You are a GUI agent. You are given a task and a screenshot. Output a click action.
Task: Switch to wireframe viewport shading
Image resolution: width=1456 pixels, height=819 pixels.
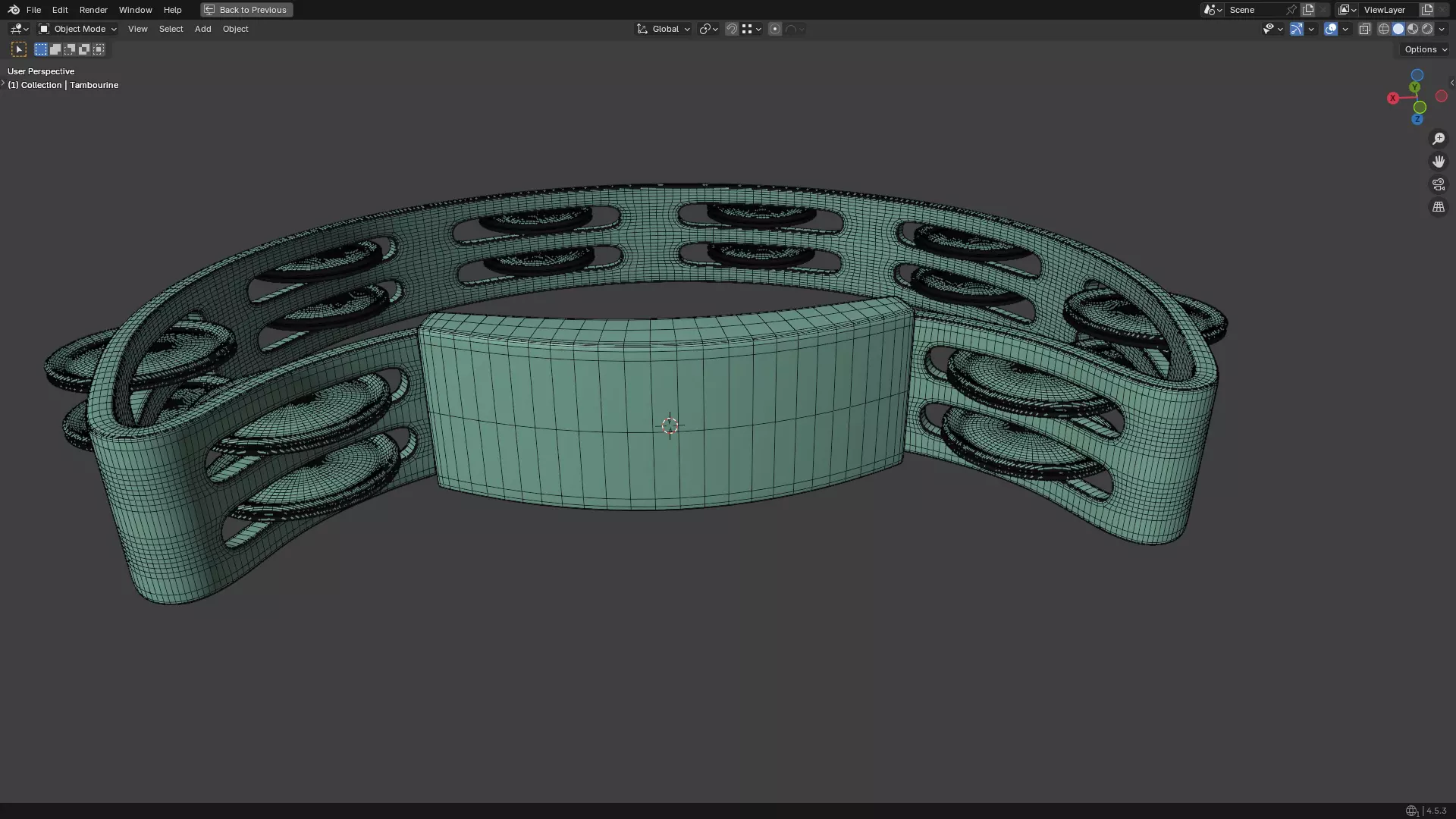click(x=1384, y=29)
